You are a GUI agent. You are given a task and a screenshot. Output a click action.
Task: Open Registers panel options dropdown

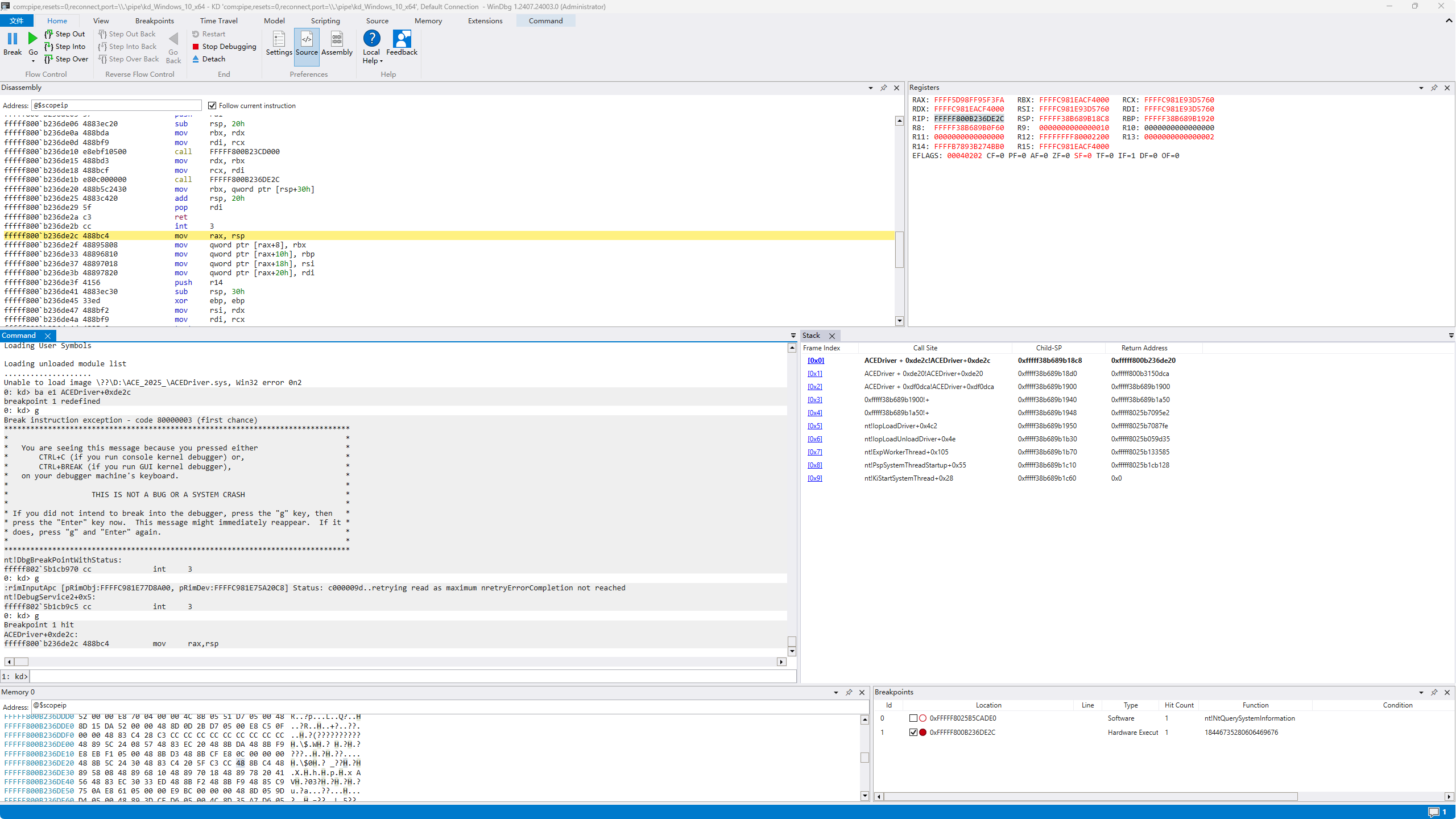point(1421,88)
